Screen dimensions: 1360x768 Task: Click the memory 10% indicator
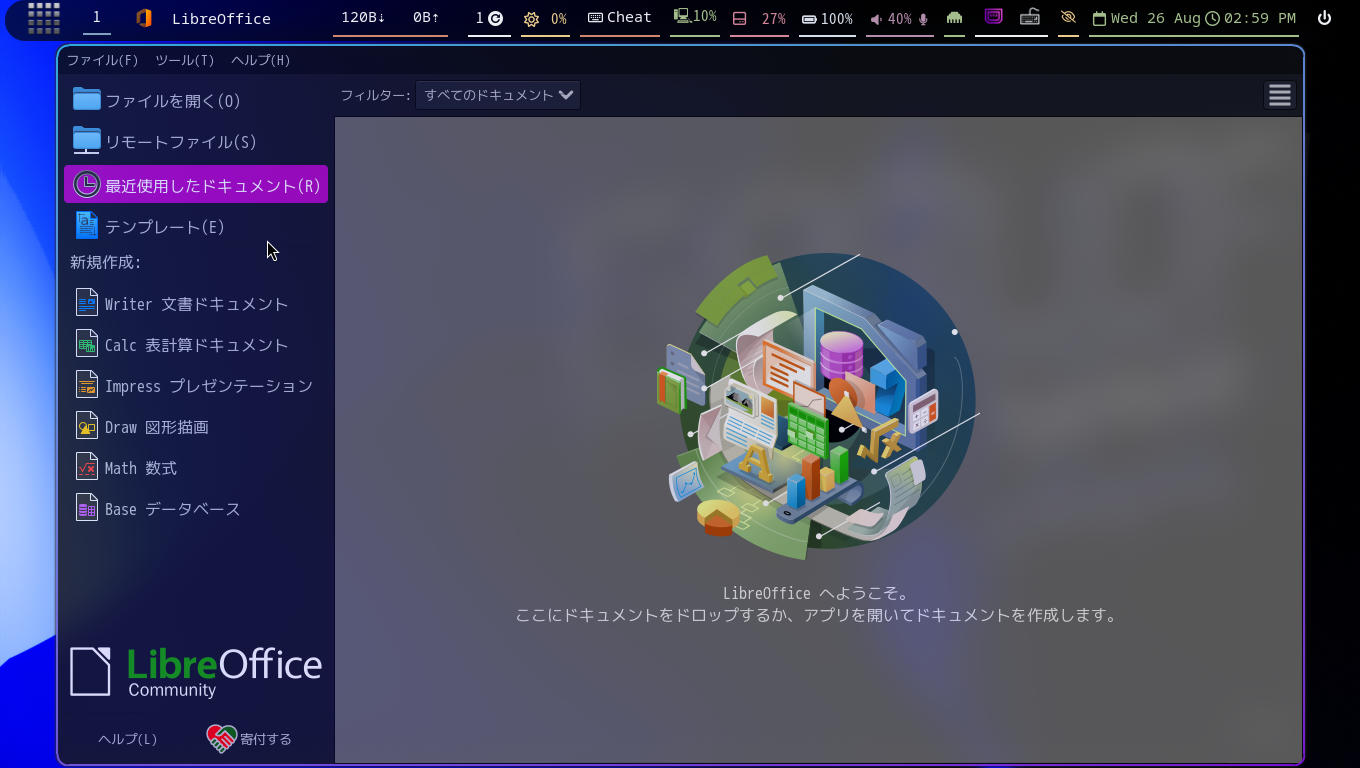coord(695,17)
